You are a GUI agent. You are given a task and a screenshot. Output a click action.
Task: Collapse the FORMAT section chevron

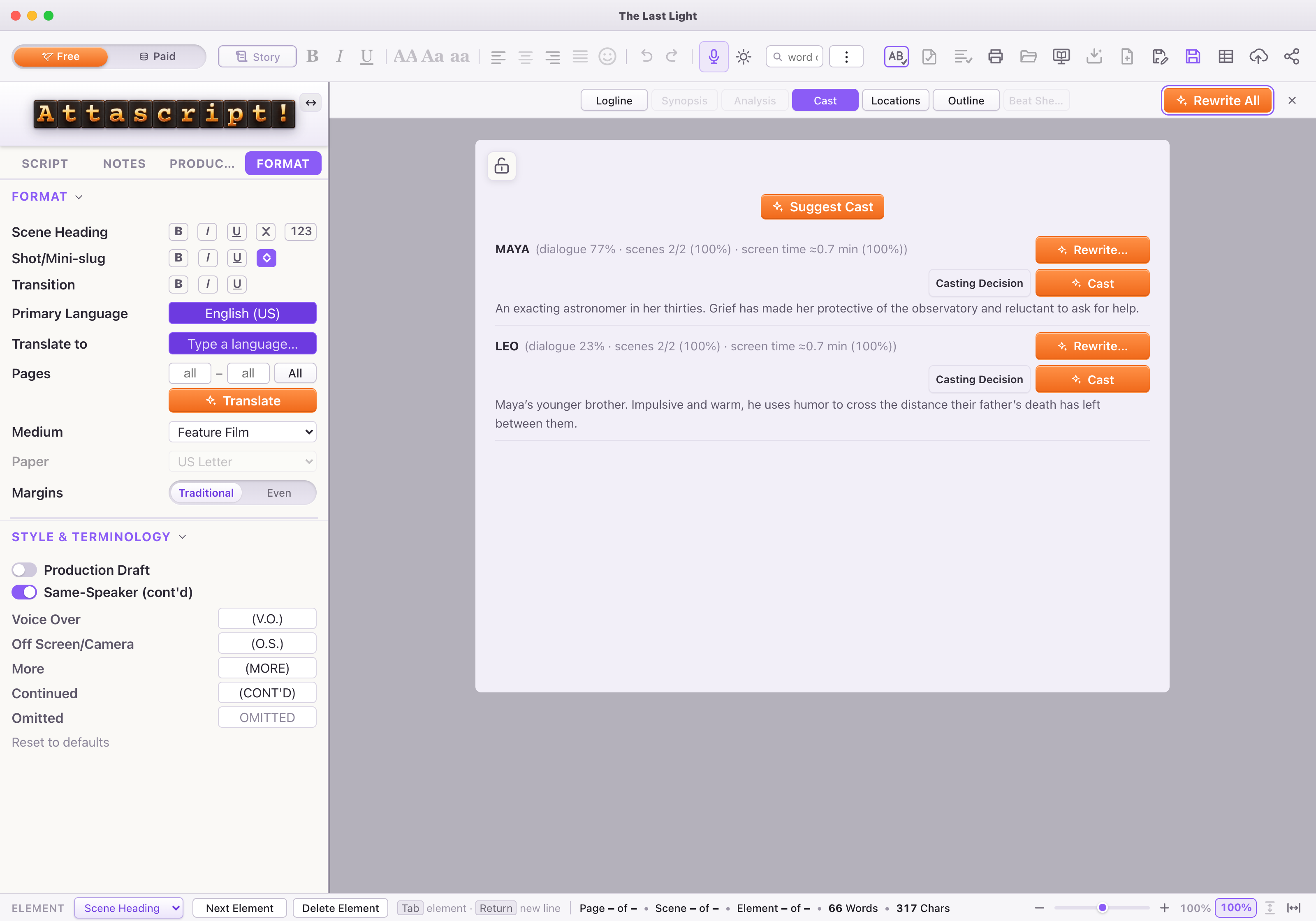(x=79, y=197)
